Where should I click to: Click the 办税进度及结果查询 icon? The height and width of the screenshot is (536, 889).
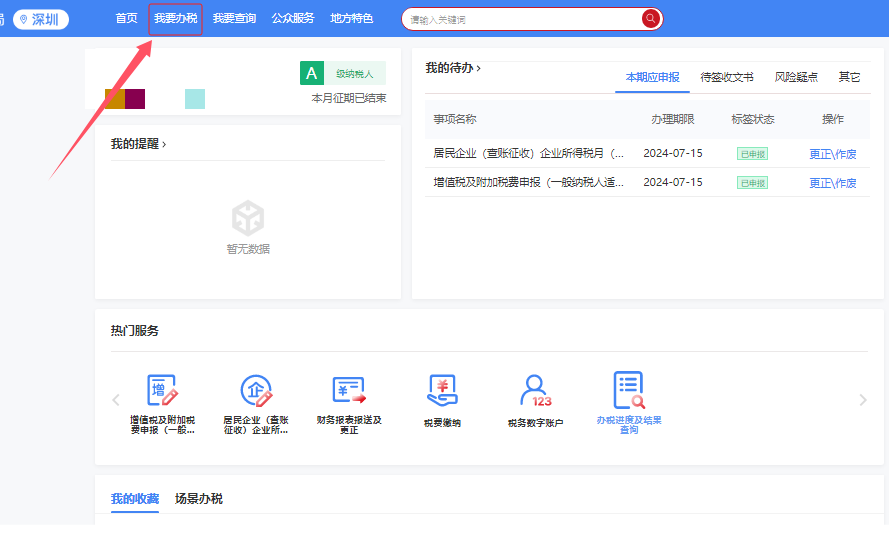[628, 392]
